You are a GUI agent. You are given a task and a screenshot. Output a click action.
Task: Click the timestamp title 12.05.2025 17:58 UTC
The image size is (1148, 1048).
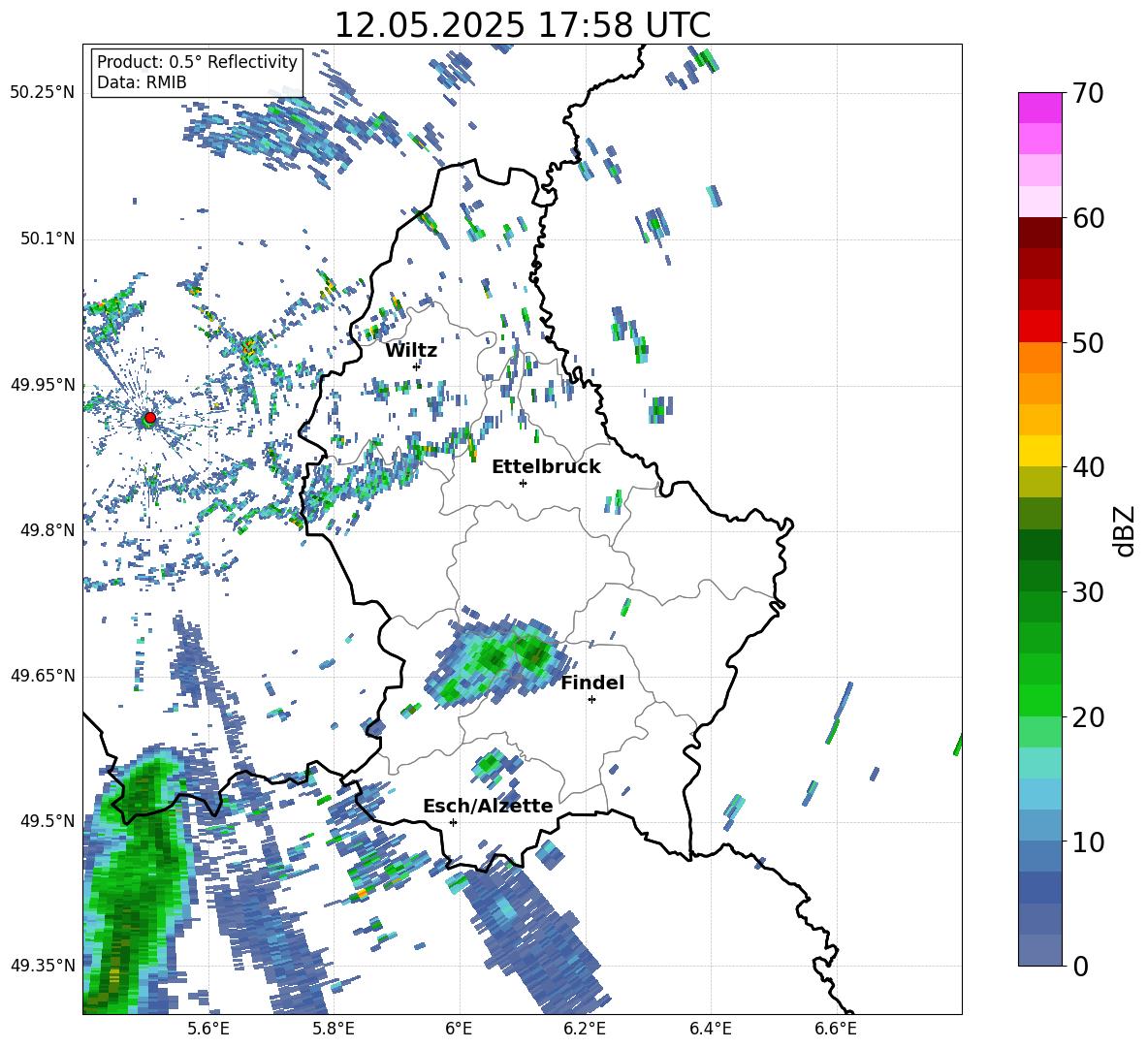pos(523,25)
